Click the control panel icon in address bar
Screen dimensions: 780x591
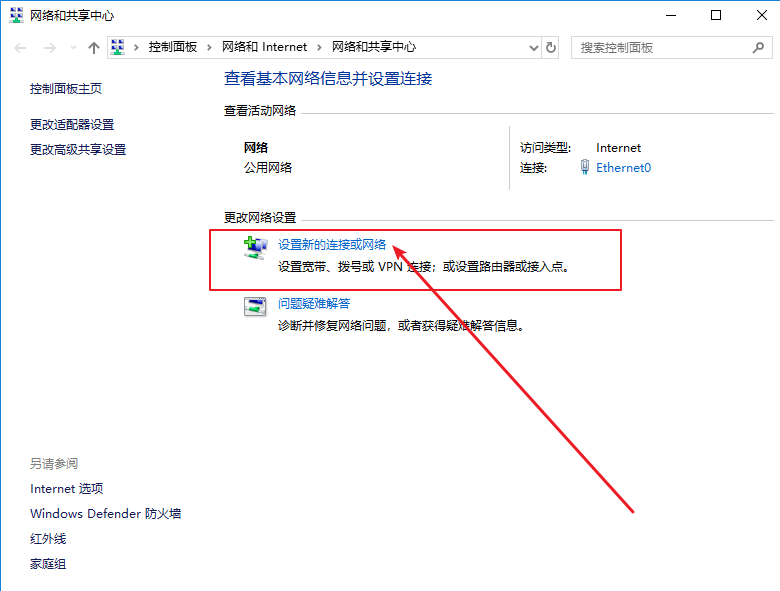tap(119, 47)
